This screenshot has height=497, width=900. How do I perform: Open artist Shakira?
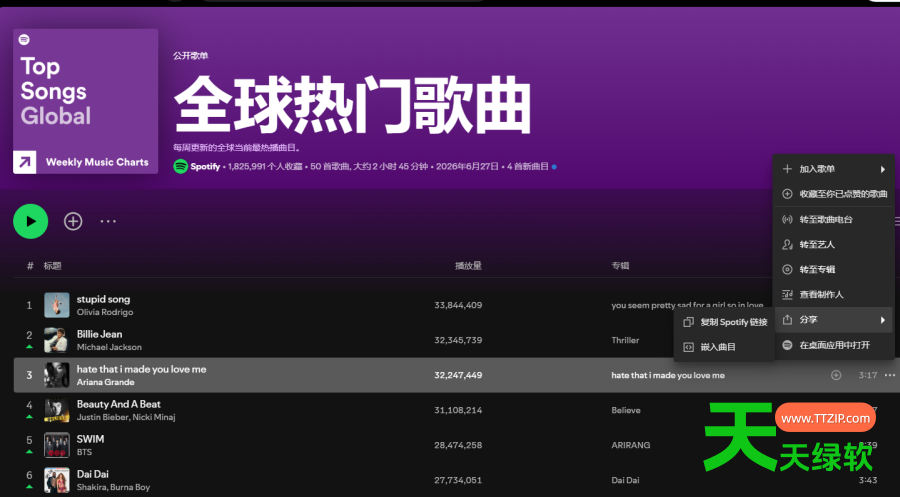pos(91,487)
